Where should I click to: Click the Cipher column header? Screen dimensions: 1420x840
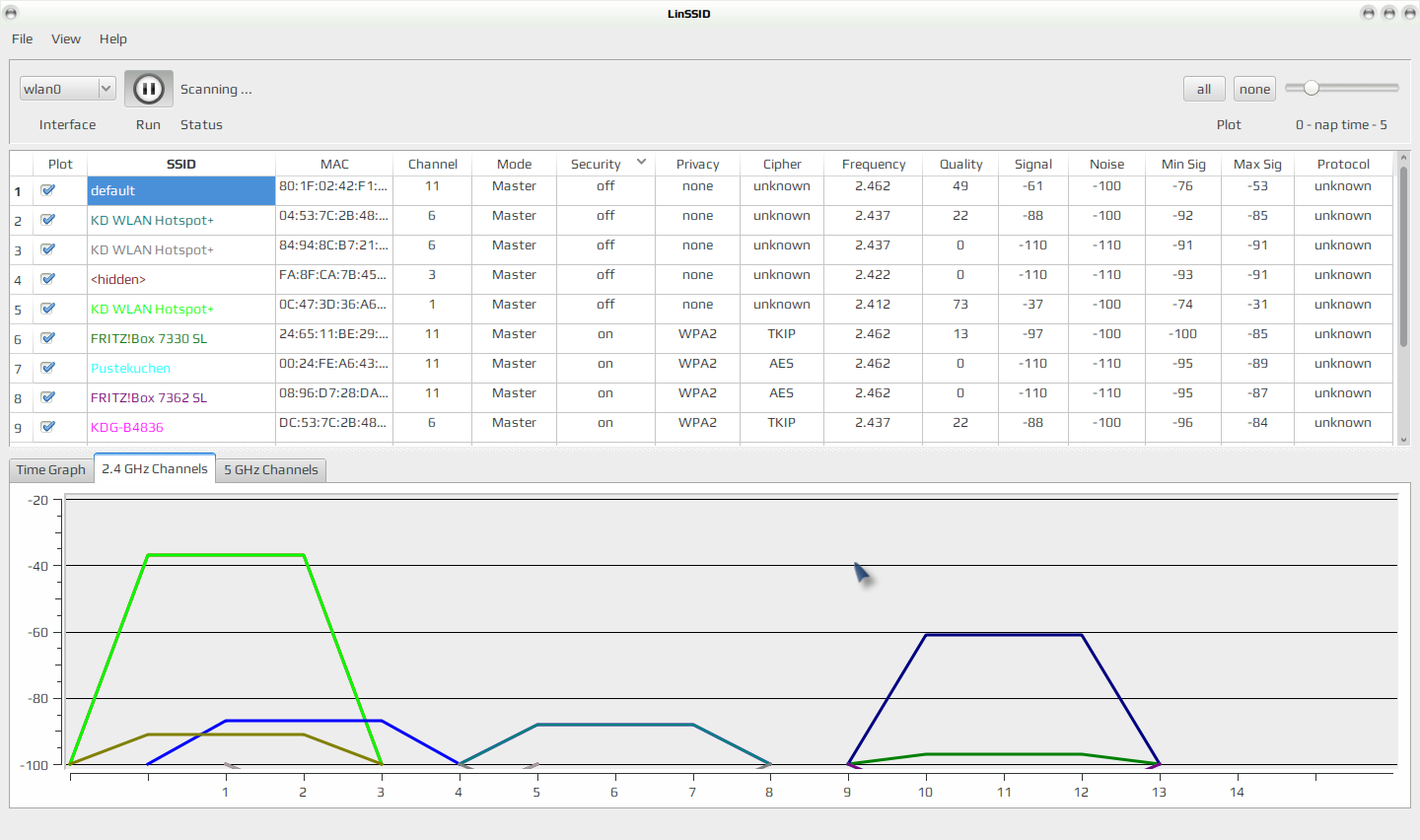pos(782,164)
